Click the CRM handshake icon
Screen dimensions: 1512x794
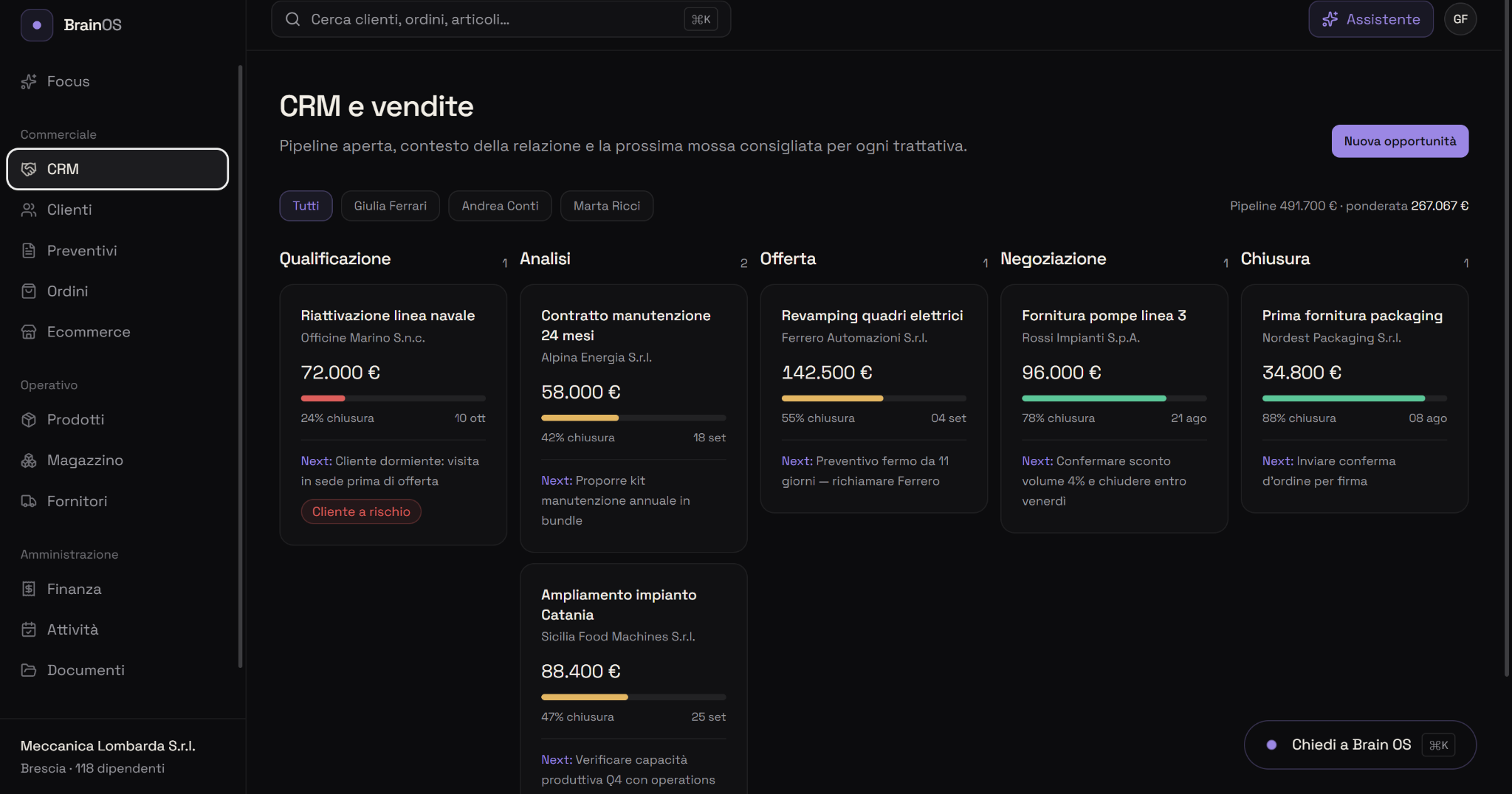coord(29,169)
